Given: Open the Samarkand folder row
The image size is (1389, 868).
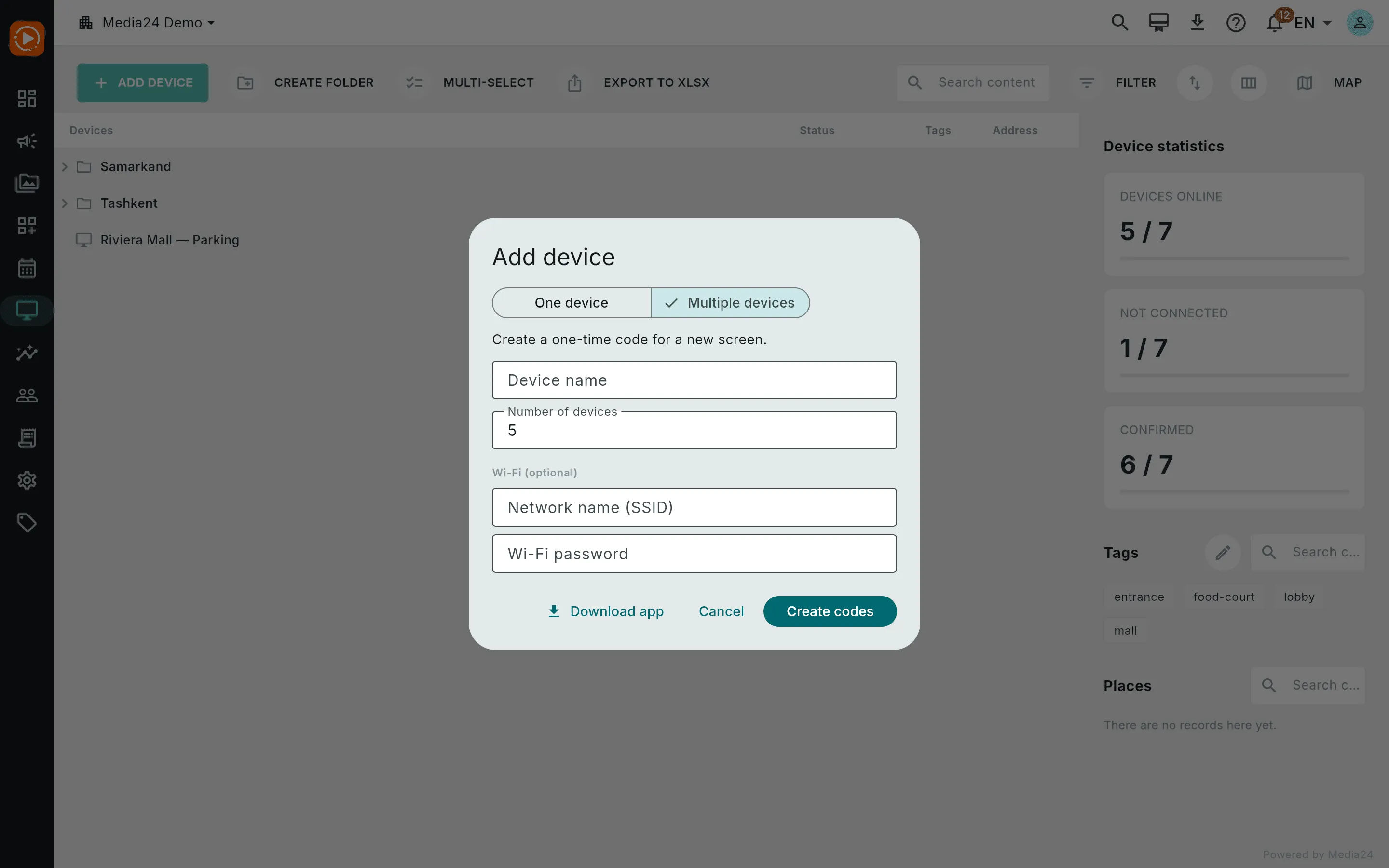Looking at the screenshot, I should [567, 166].
